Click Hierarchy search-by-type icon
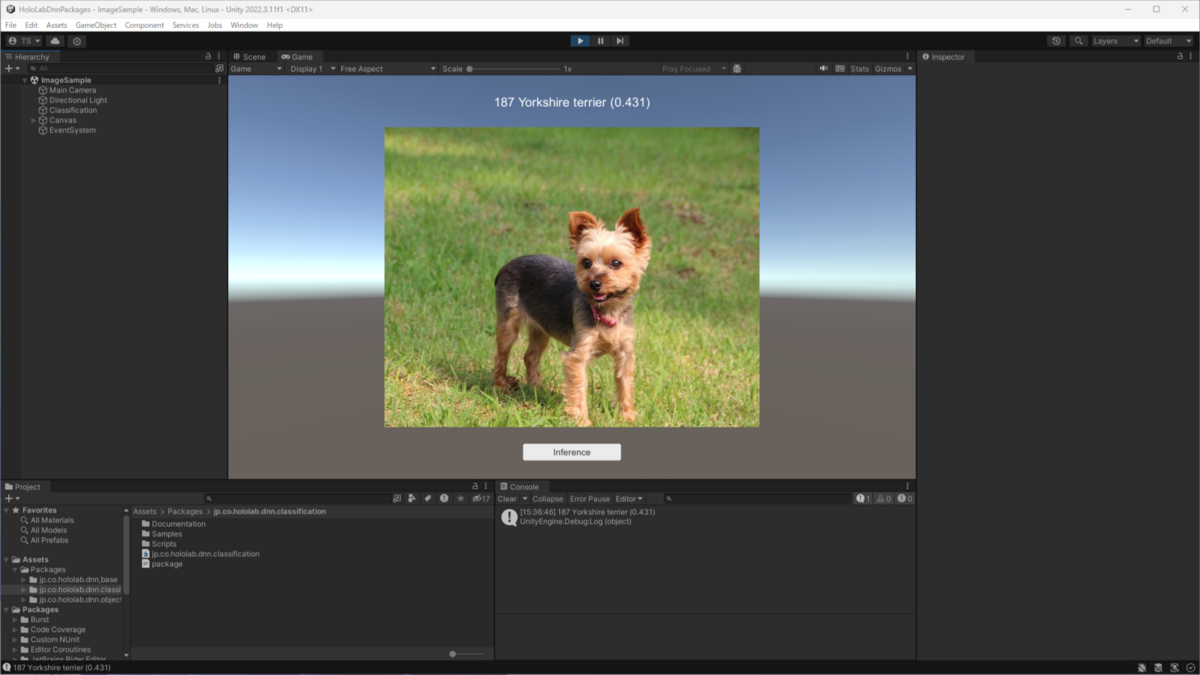The width and height of the screenshot is (1200, 675). click(x=220, y=69)
